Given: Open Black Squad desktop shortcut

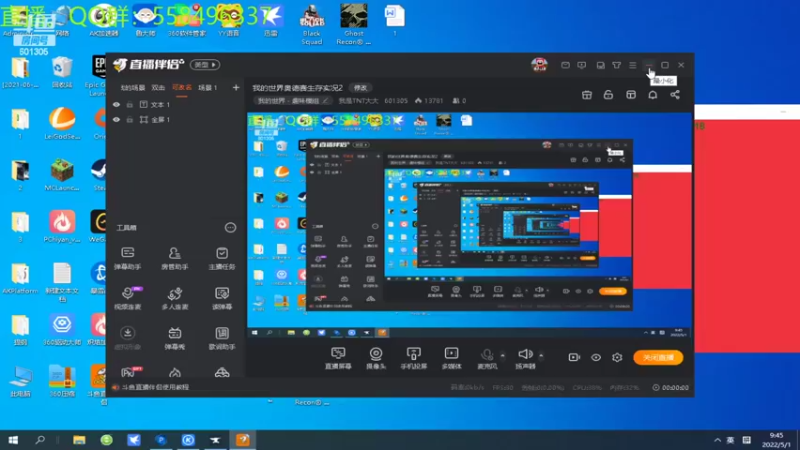Looking at the screenshot, I should [311, 24].
